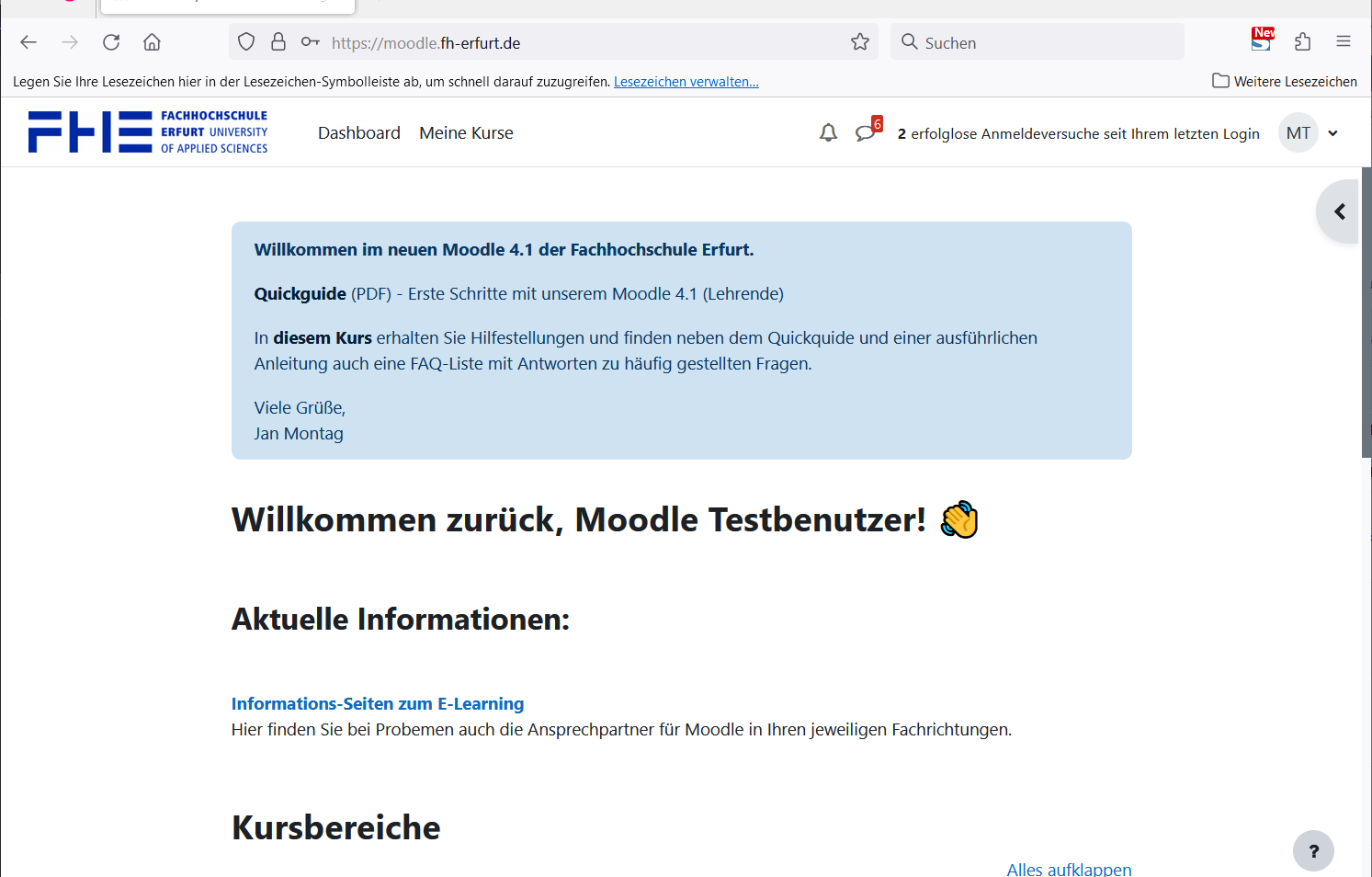Expand all categories via Alles aufklappen
Viewport: 1372px width, 877px height.
pyautogui.click(x=1069, y=869)
